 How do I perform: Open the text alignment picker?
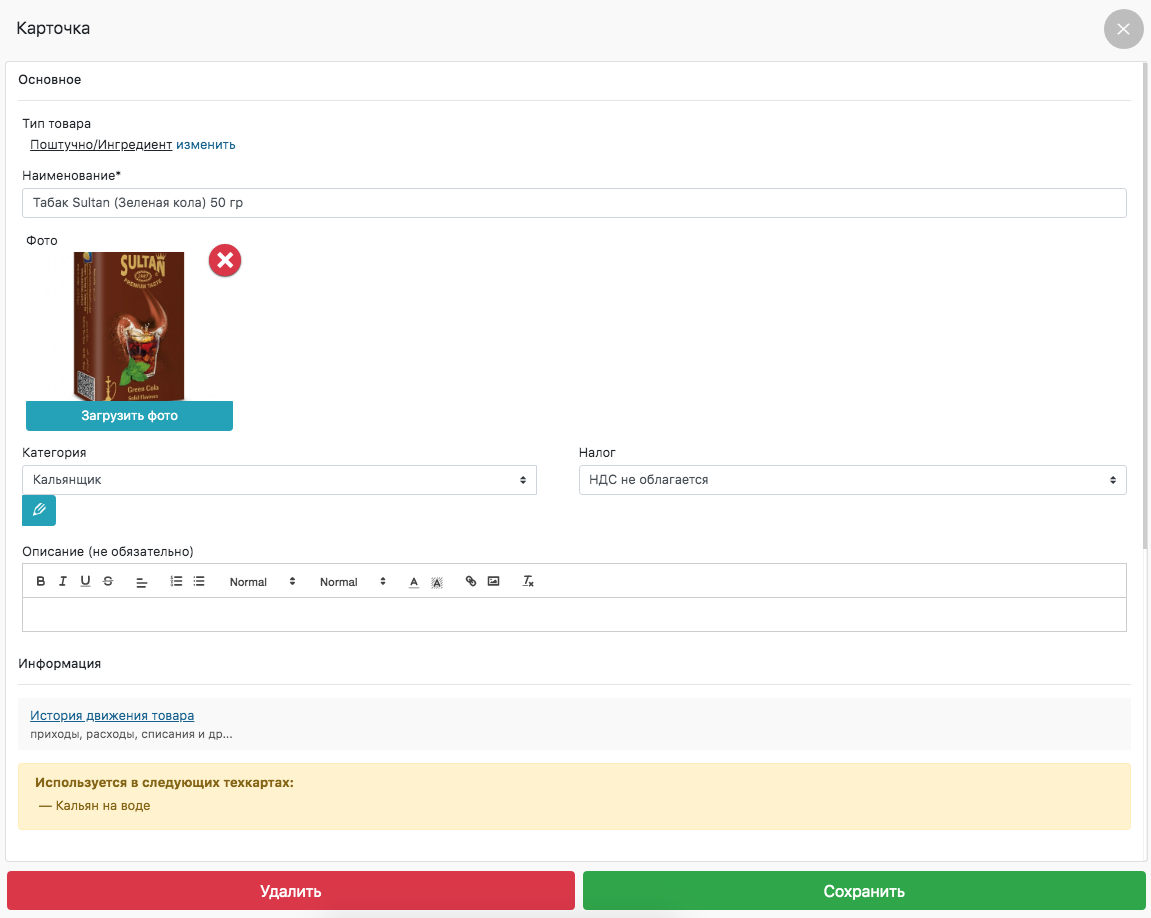[x=142, y=582]
